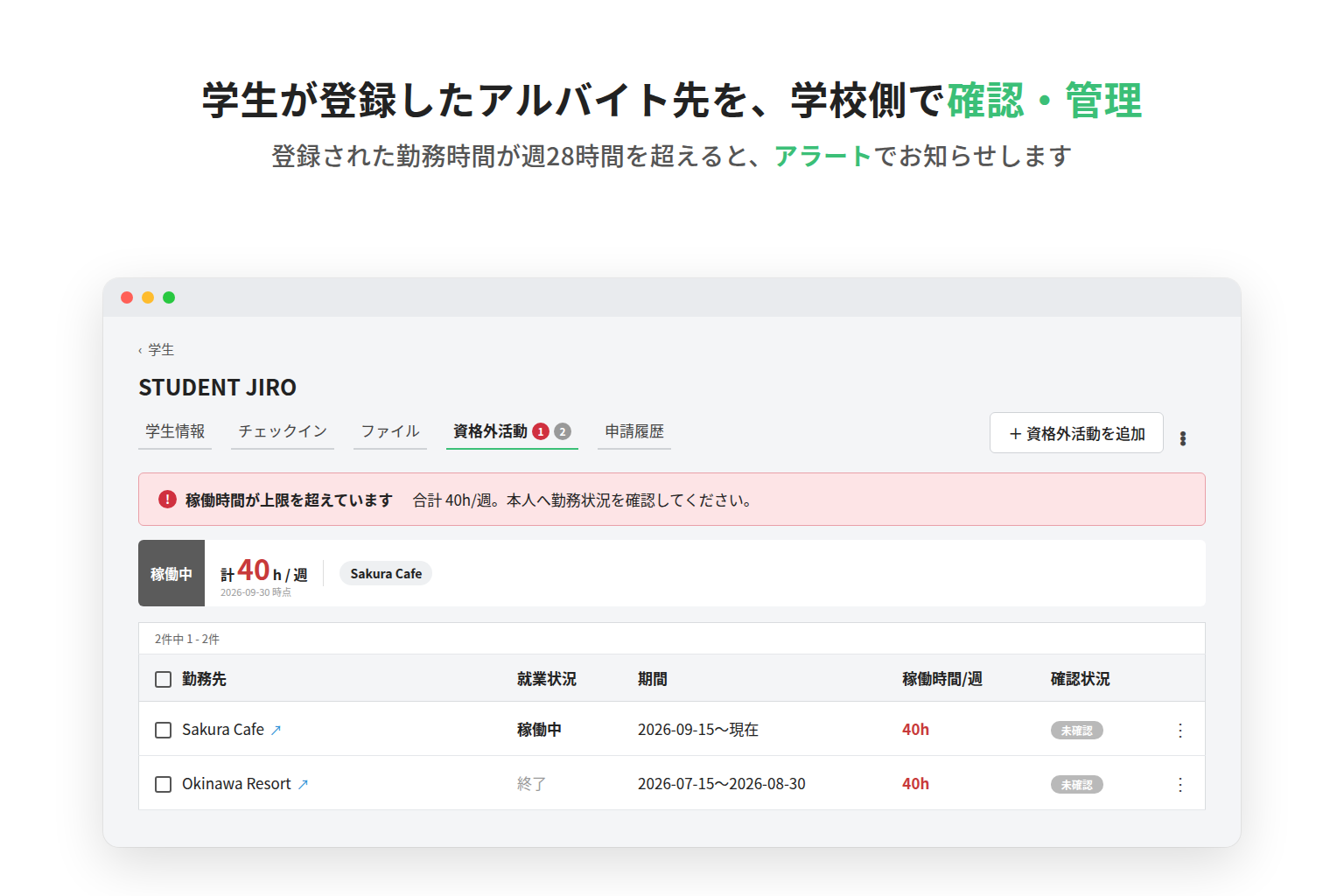Check the Okinawa Resort row checkbox
This screenshot has height=896, width=1344.
coord(163,784)
